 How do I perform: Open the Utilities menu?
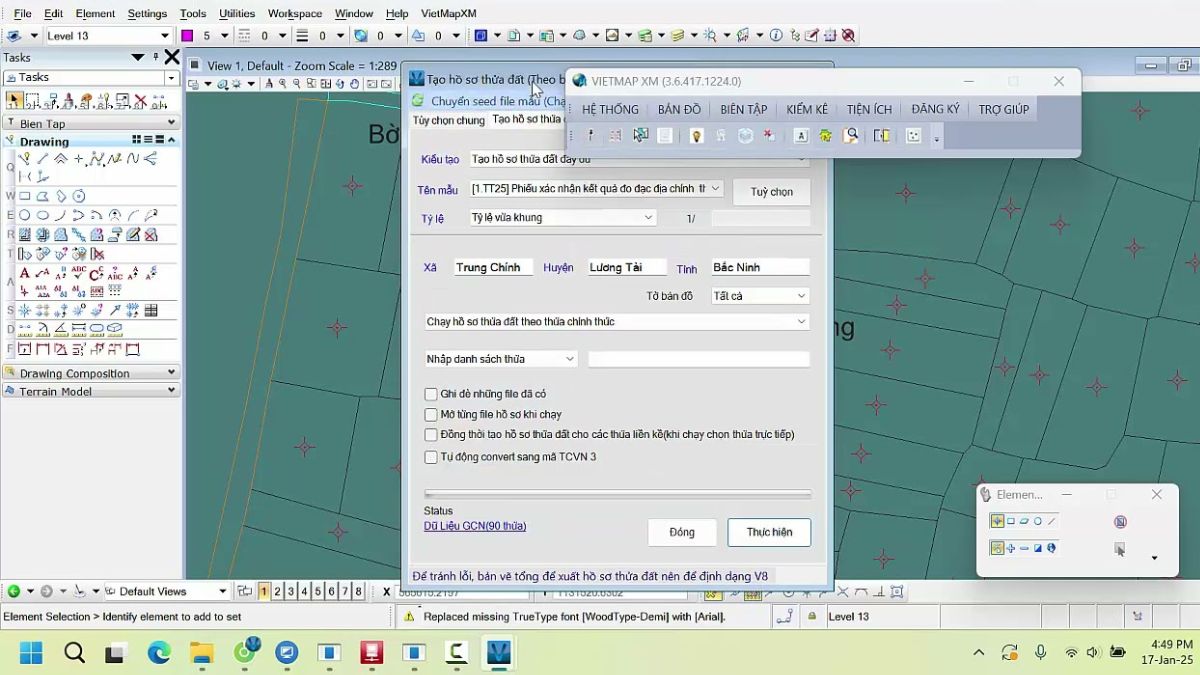pyautogui.click(x=237, y=13)
